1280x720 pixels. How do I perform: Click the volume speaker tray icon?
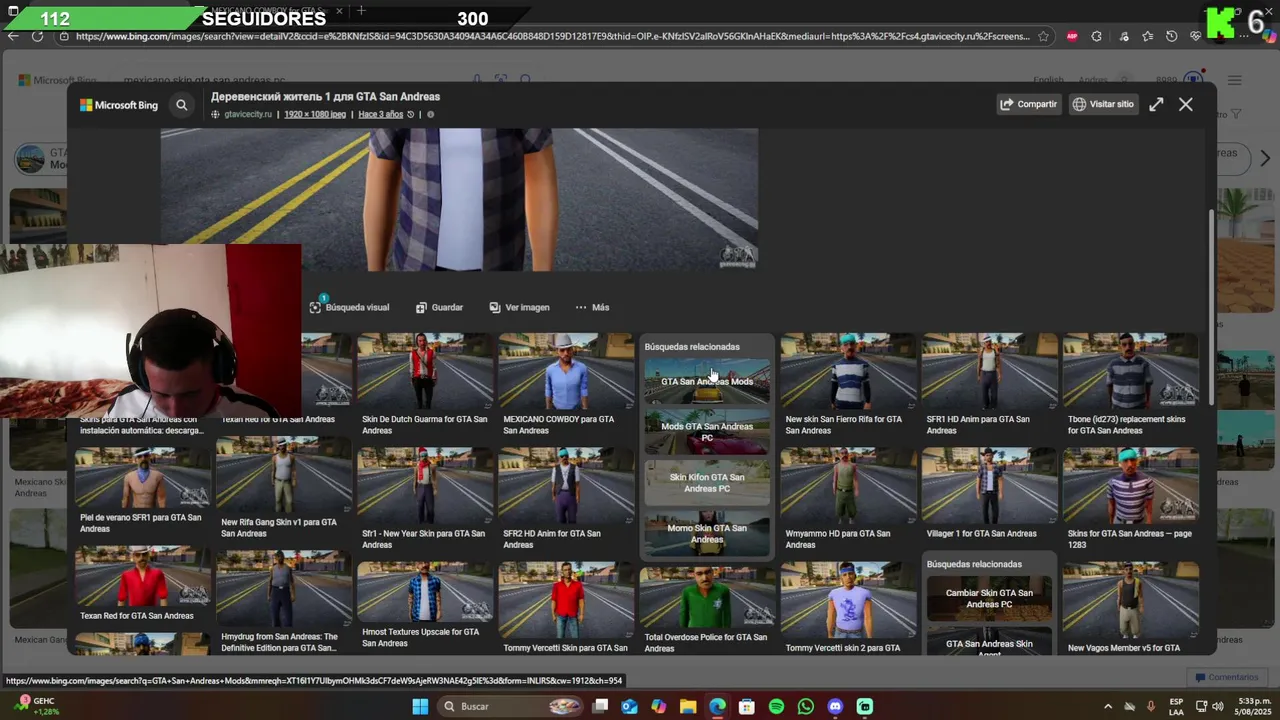coord(1218,707)
